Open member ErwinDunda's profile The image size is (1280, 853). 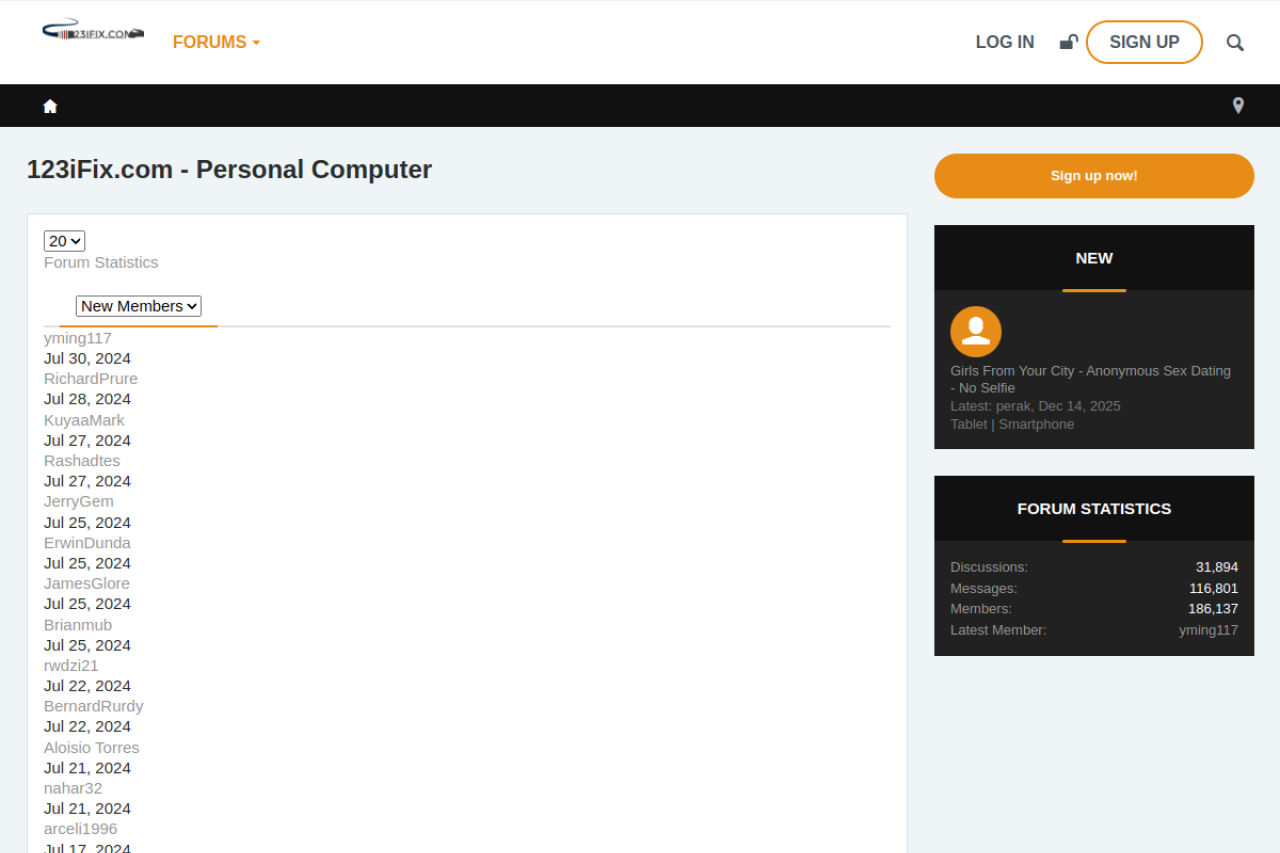[x=87, y=543]
